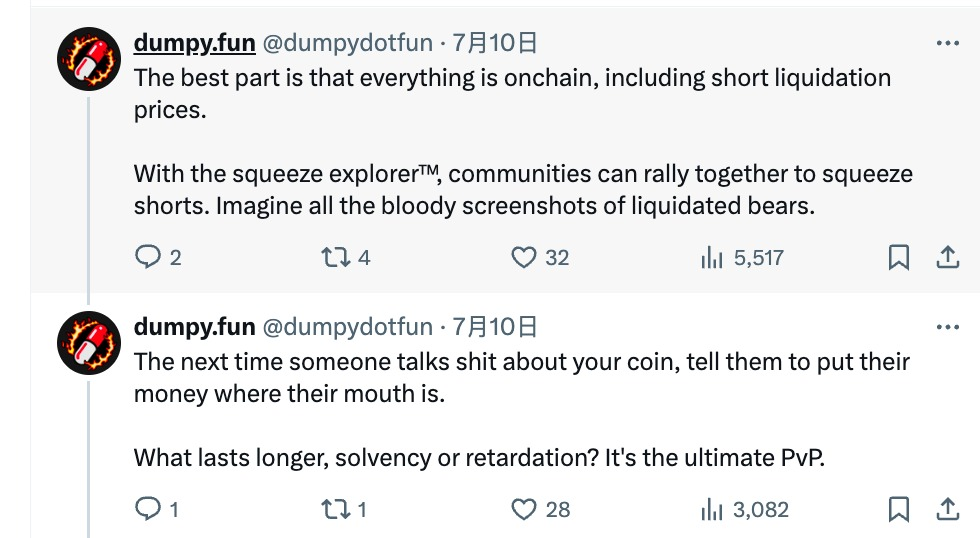Open dumpy.fun avatar on first tweet
Image resolution: width=980 pixels, height=538 pixels.
(x=89, y=60)
